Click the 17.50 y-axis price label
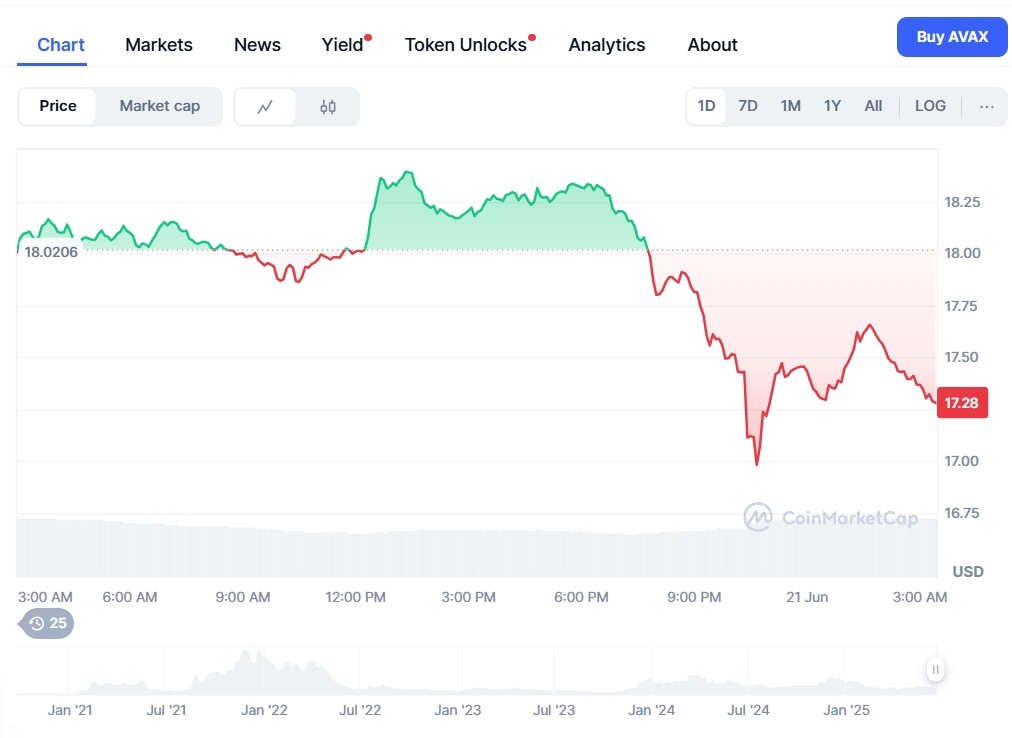The image size is (1012, 738). [x=962, y=357]
